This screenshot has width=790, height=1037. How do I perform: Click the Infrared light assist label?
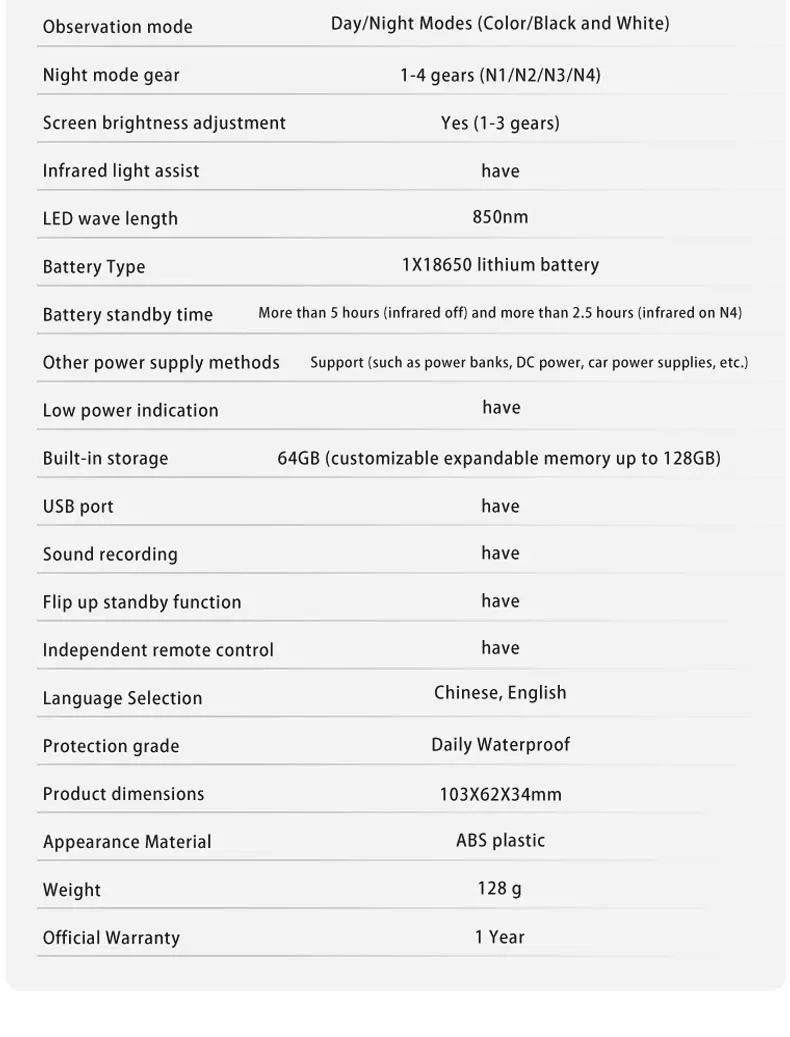click(x=121, y=171)
